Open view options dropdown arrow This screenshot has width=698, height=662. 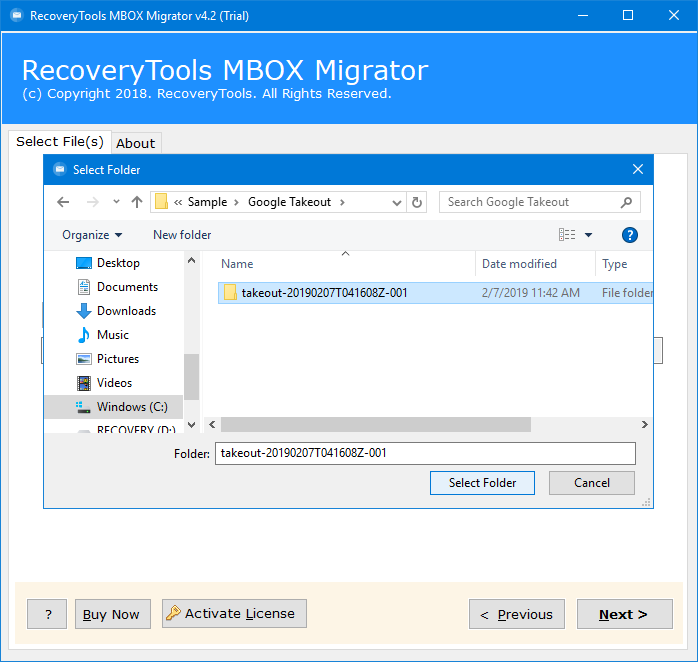click(x=588, y=235)
